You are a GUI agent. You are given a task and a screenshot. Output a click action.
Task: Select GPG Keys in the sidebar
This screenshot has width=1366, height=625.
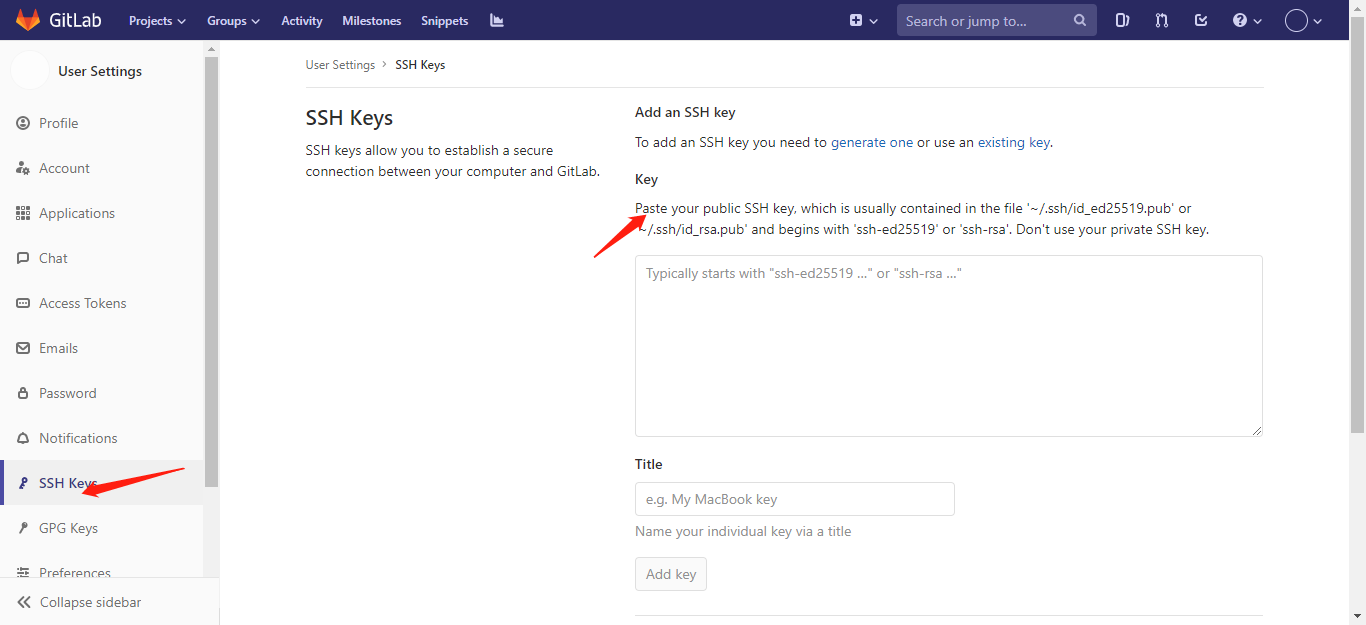coord(102,528)
